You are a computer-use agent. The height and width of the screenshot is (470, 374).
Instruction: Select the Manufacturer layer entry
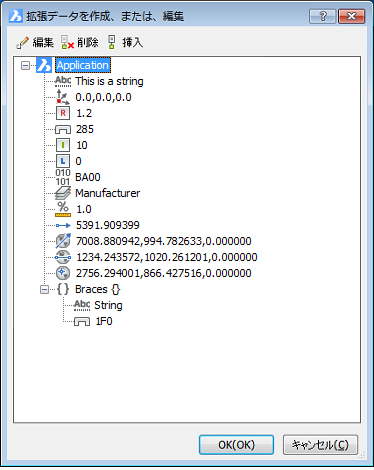(108, 193)
